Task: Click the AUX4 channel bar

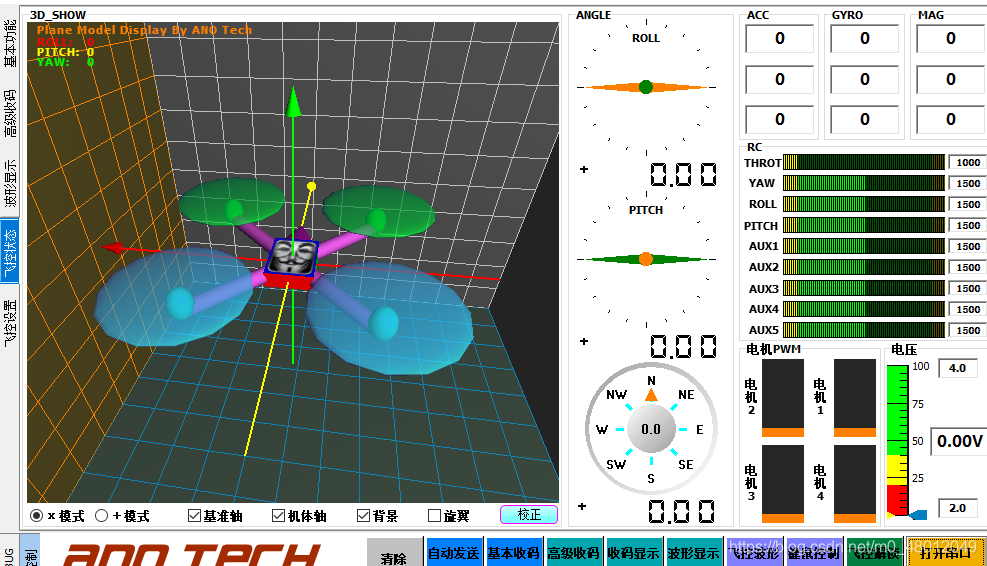Action: click(864, 309)
